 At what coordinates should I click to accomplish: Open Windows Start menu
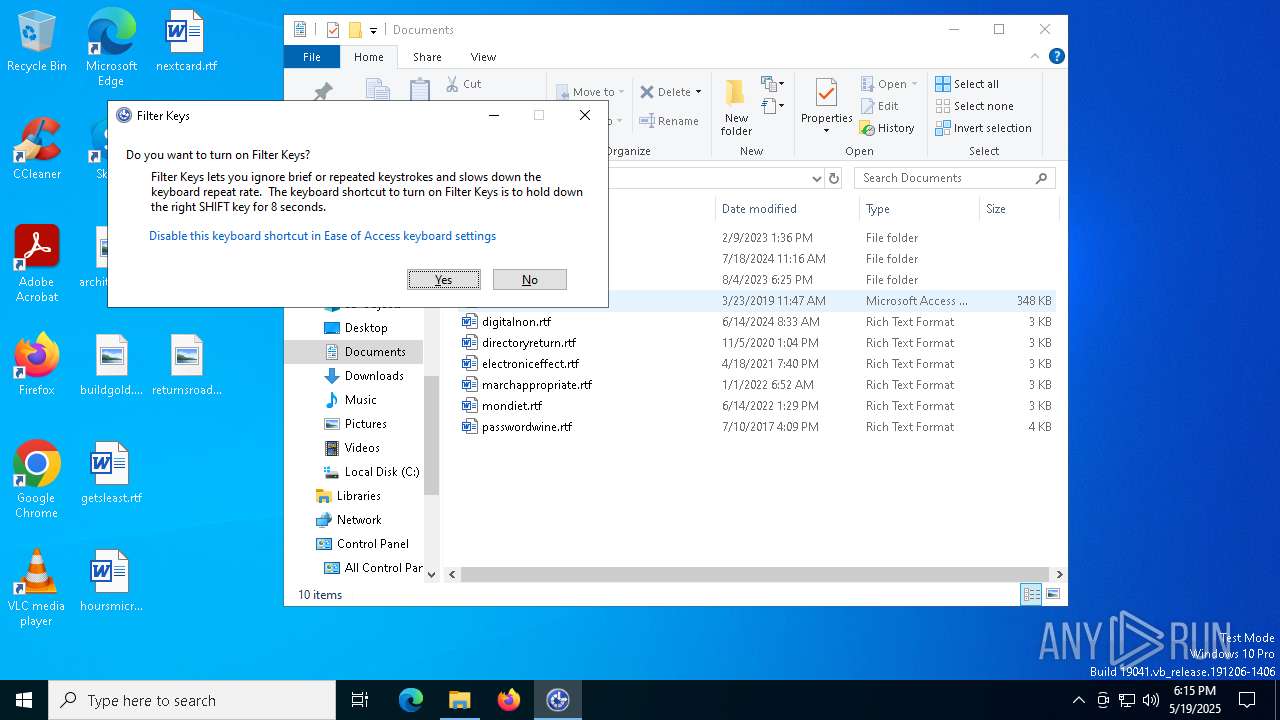click(24, 700)
